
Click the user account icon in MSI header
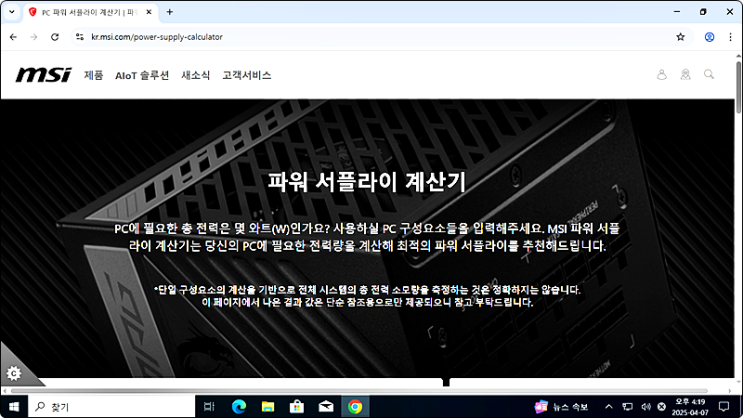point(661,74)
